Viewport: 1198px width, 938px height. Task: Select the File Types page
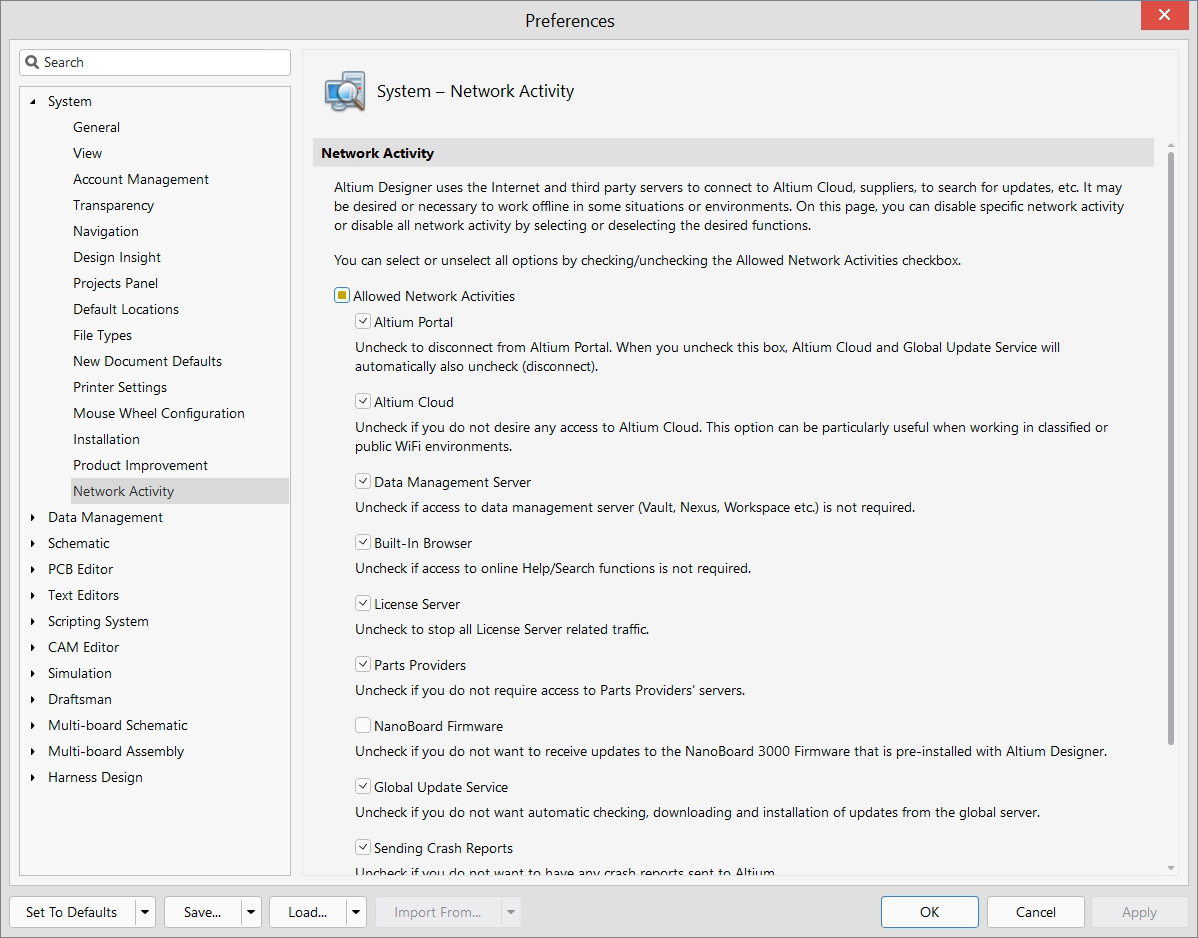tap(102, 335)
